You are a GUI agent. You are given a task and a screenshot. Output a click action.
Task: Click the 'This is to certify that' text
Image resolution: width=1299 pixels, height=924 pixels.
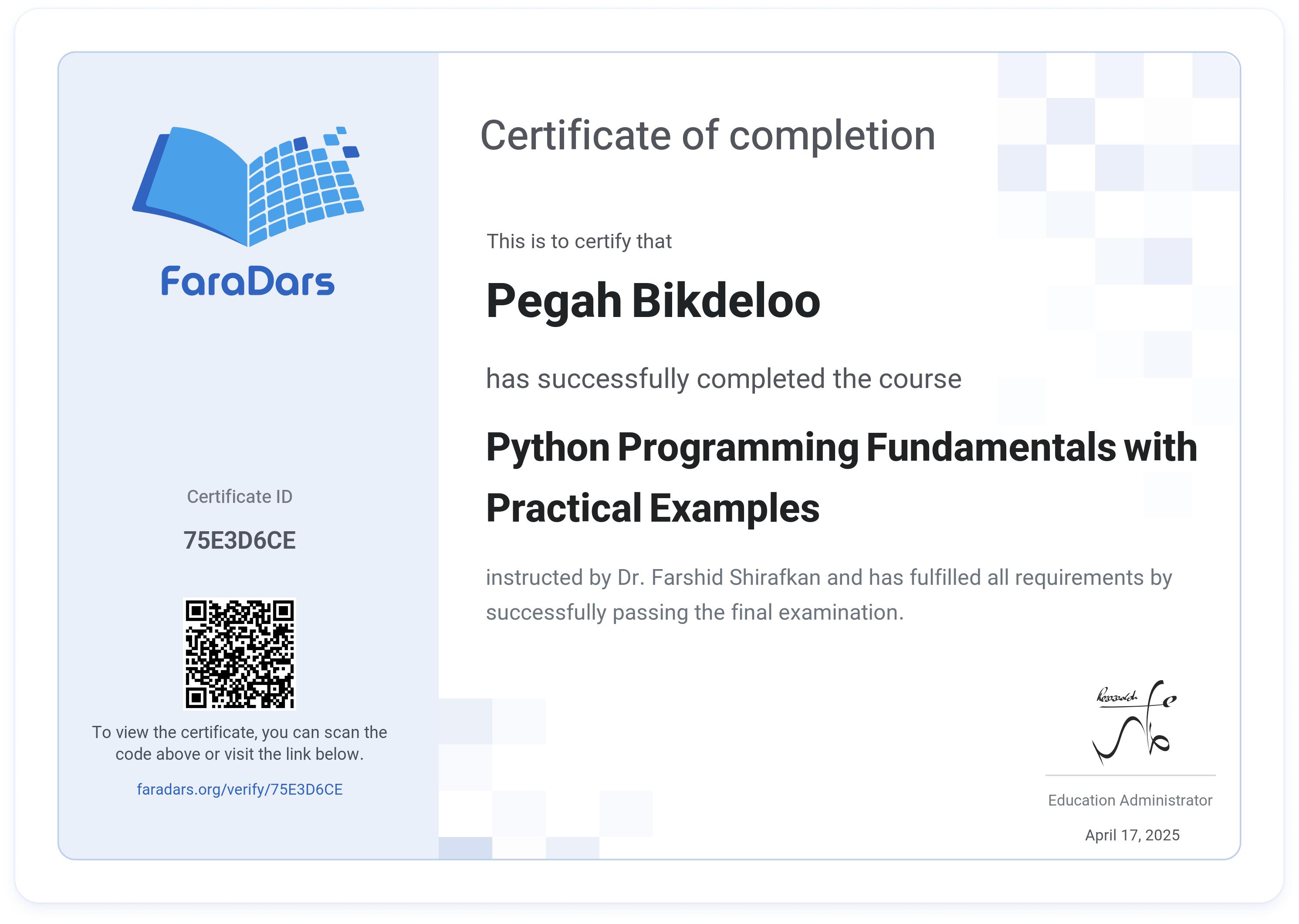tap(579, 242)
